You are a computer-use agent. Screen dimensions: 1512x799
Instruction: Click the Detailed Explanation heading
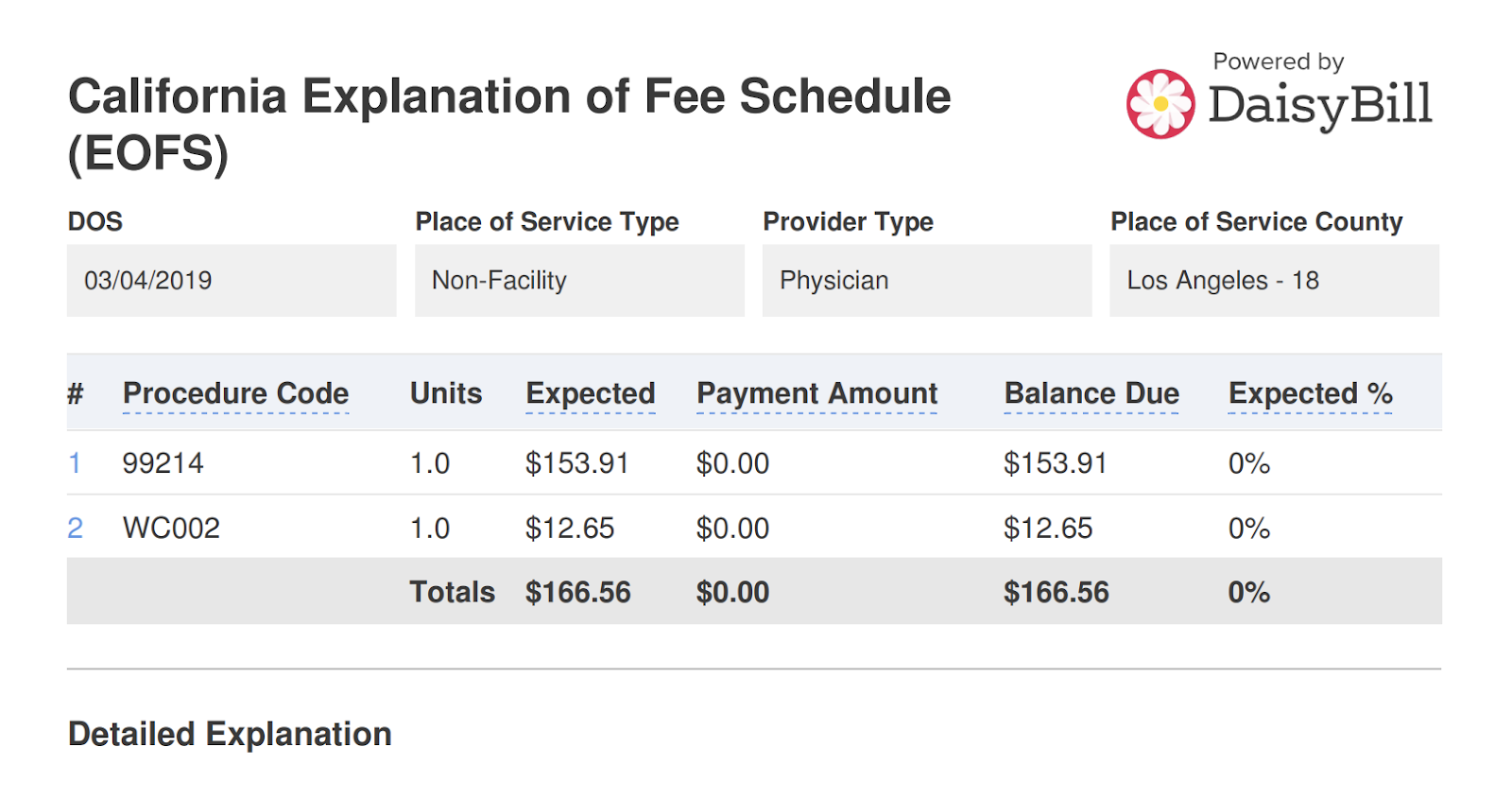click(230, 734)
